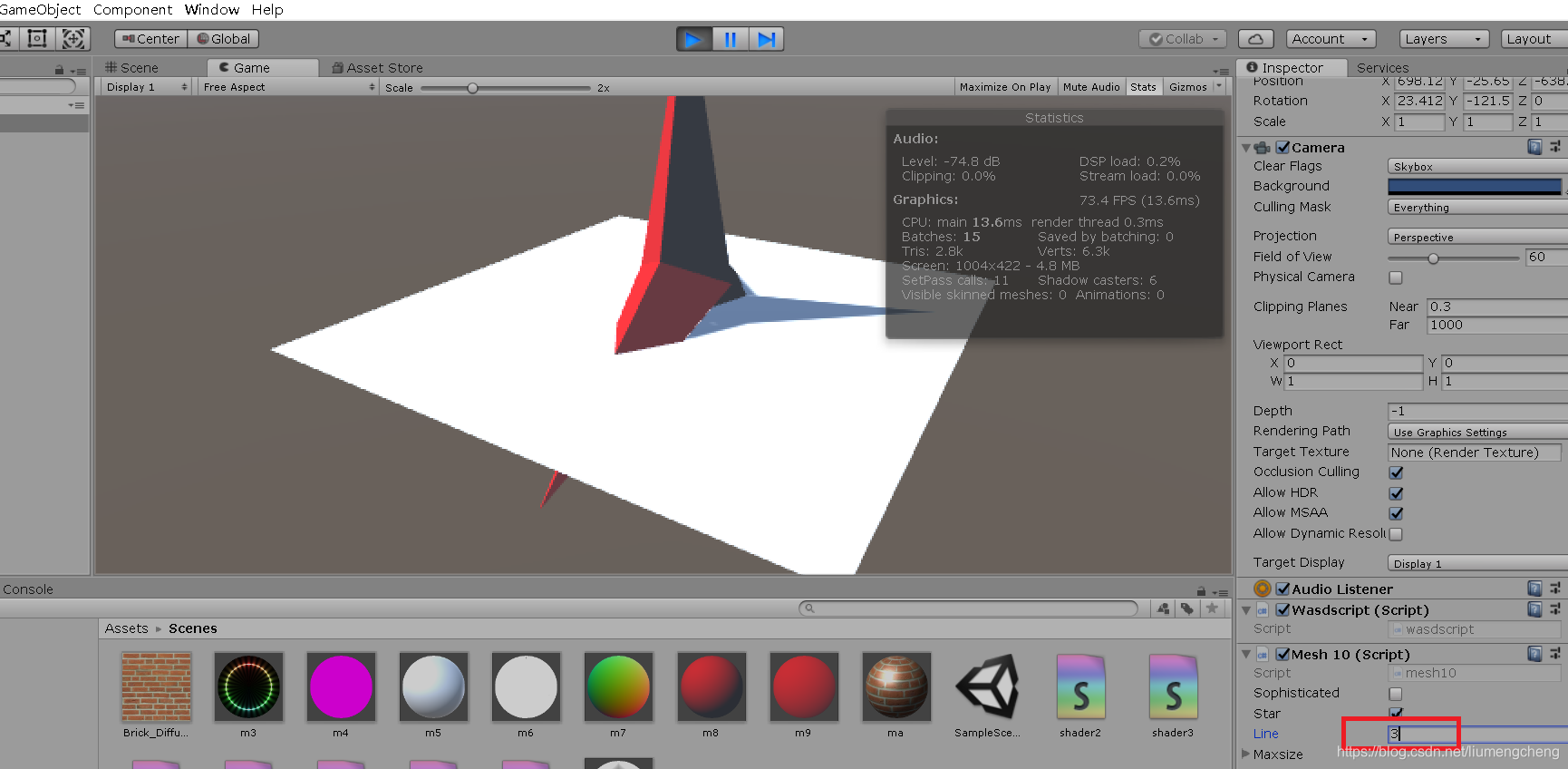Toggle the Hierarchy panel lock icon
1568x769 pixels.
[59, 70]
